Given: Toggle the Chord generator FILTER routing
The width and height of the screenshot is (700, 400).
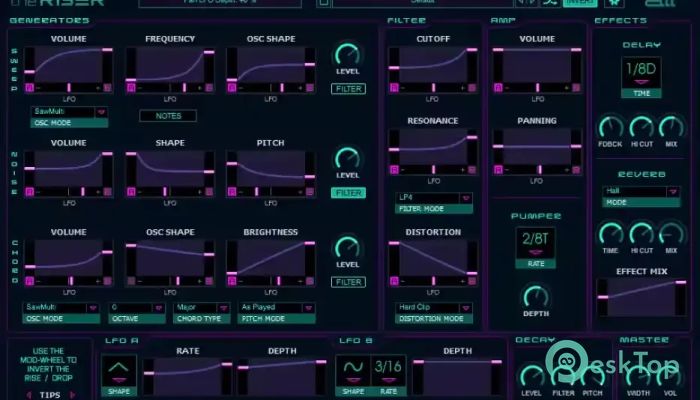Looking at the screenshot, I should click(x=347, y=282).
